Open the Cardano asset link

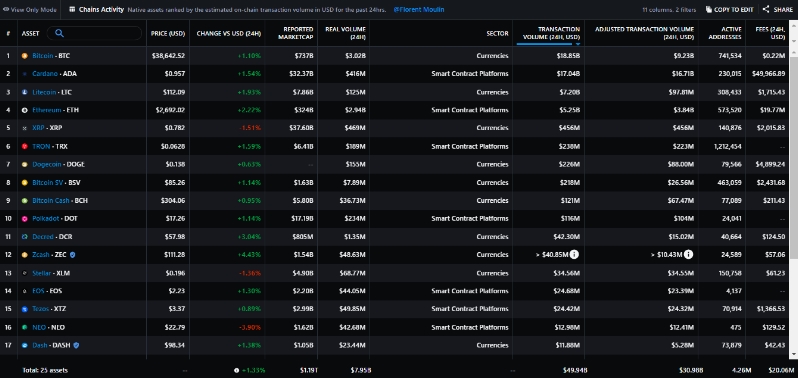click(x=45, y=74)
